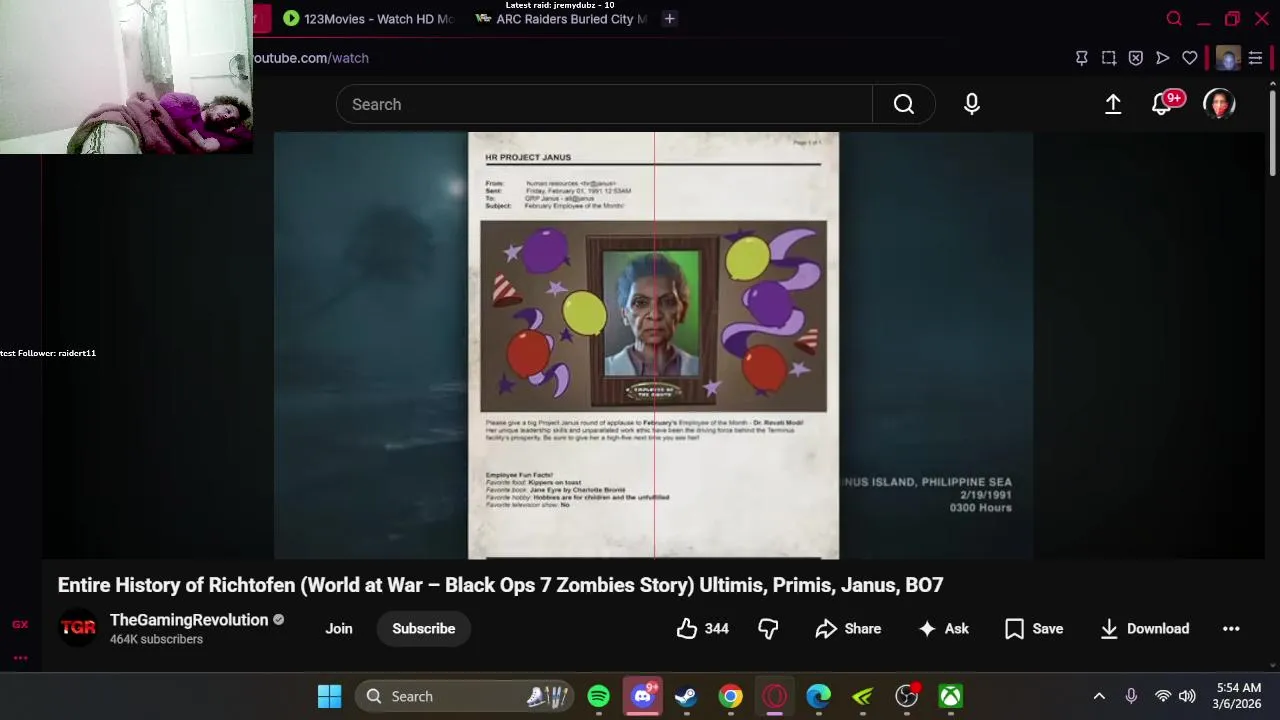Open NVIDIA app from the taskbar
Image resolution: width=1280 pixels, height=720 pixels.
[x=863, y=696]
